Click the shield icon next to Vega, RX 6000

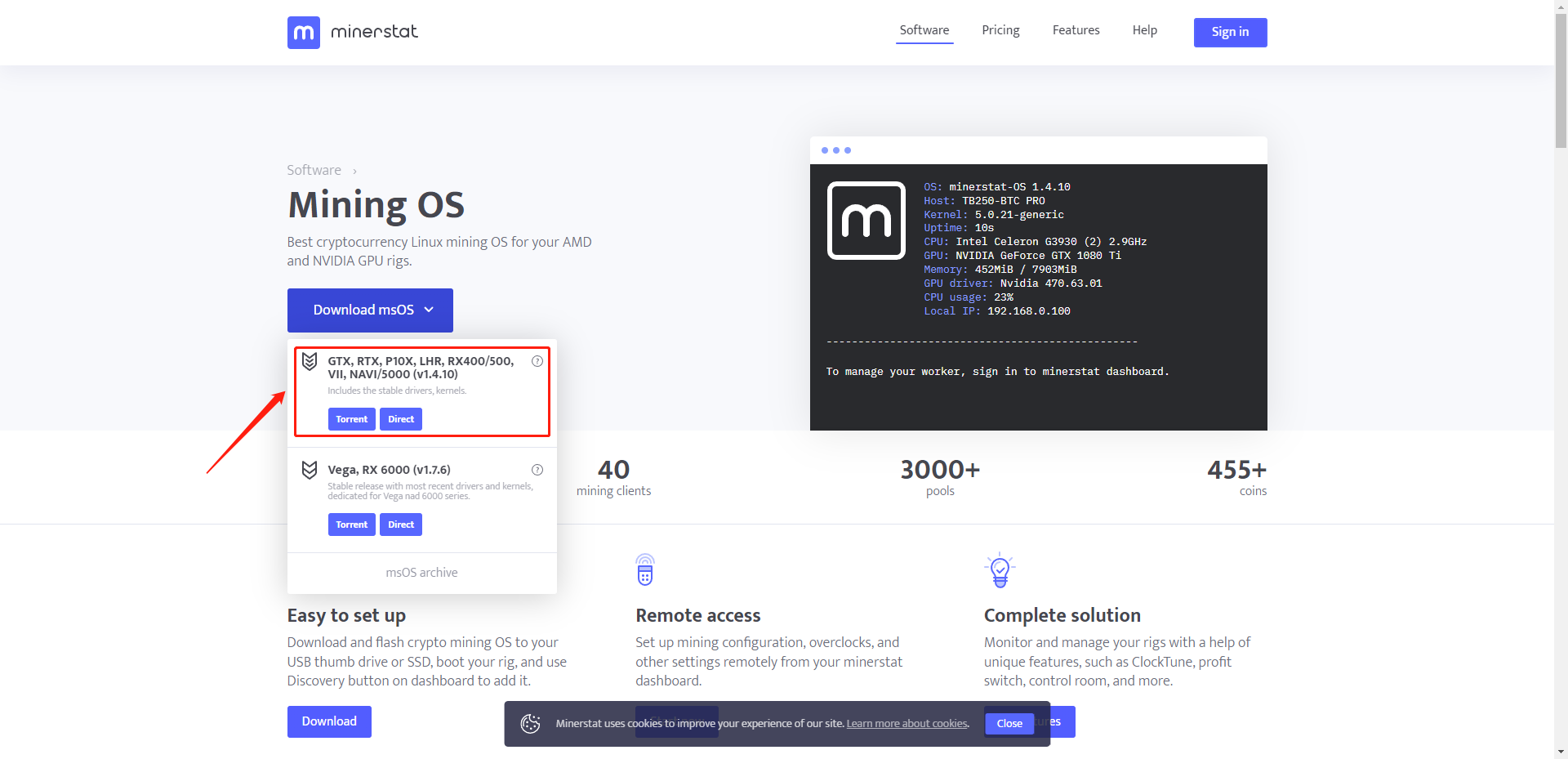coord(310,470)
